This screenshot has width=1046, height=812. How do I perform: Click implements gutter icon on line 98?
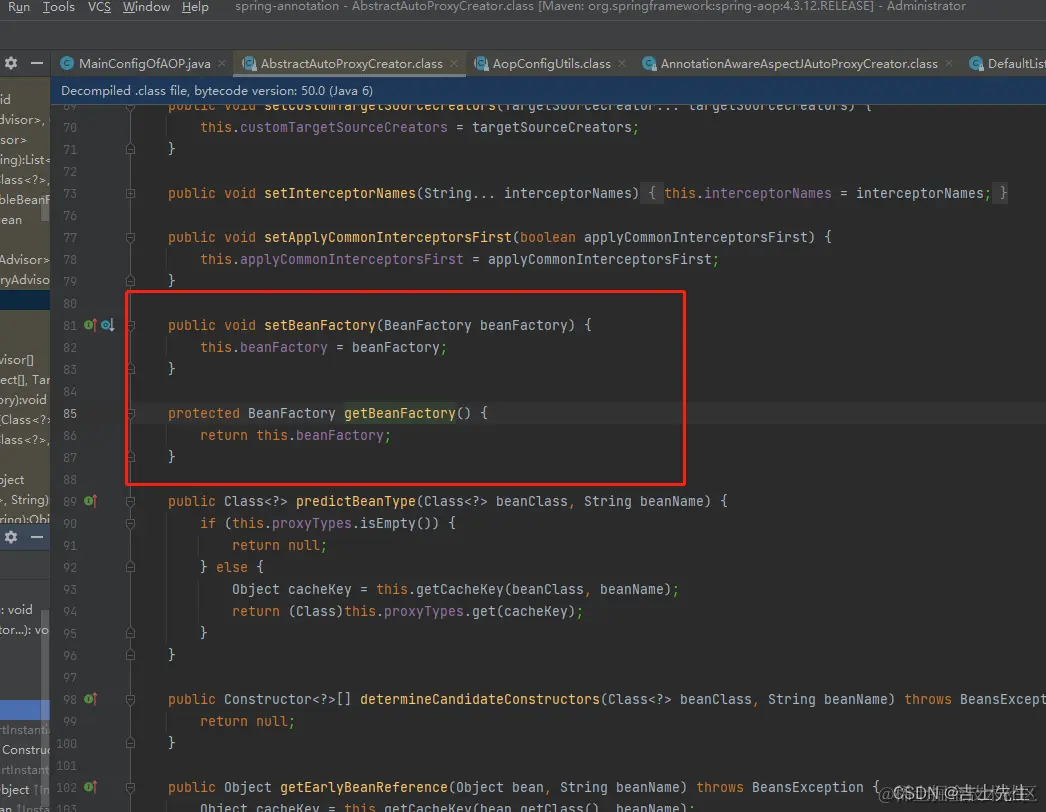90,699
